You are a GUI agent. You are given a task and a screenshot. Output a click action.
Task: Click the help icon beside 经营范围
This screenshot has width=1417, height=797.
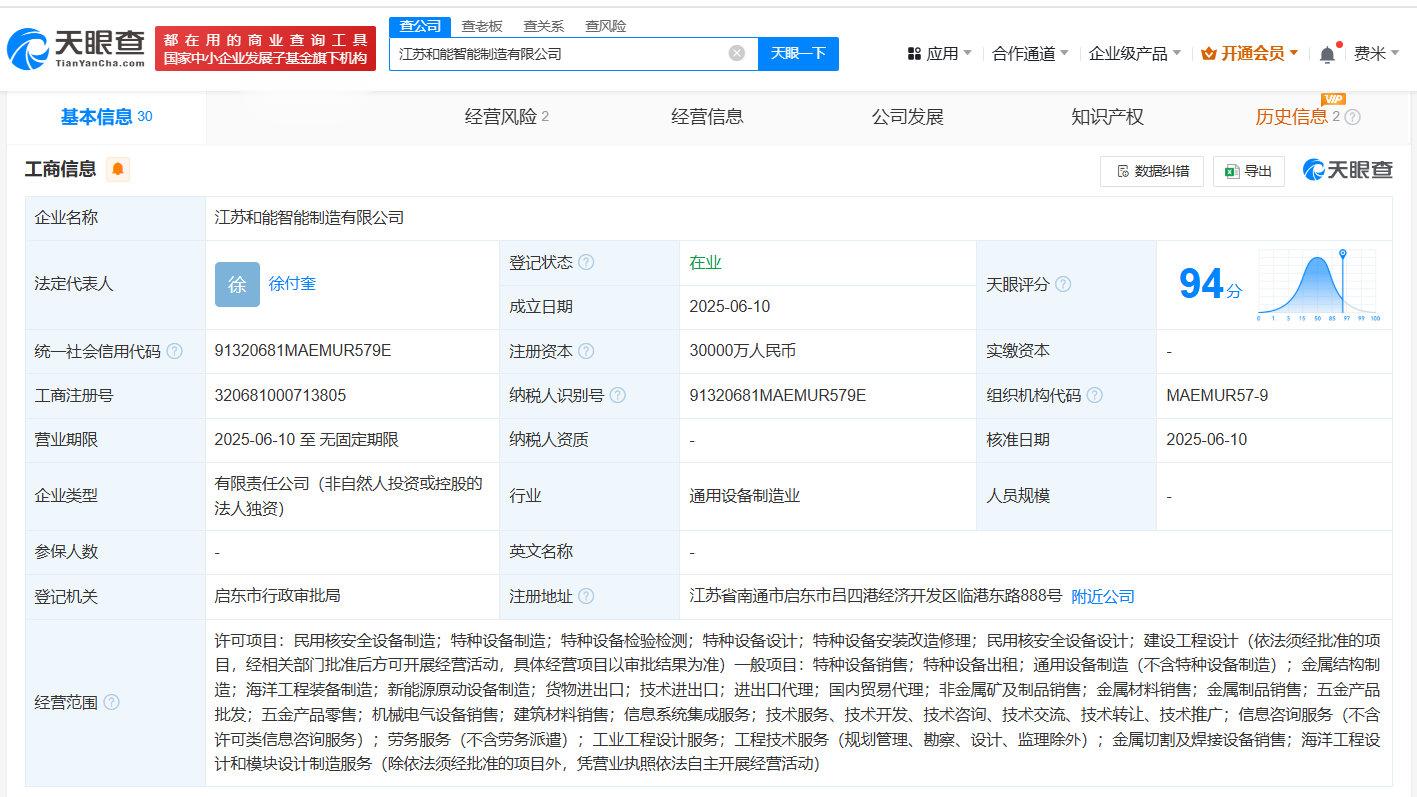[x=111, y=702]
